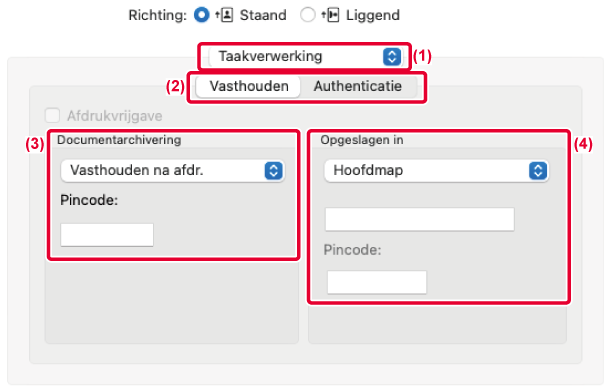
Task: Focus the Pincode field under Opgeslagen in
Action: tap(377, 282)
